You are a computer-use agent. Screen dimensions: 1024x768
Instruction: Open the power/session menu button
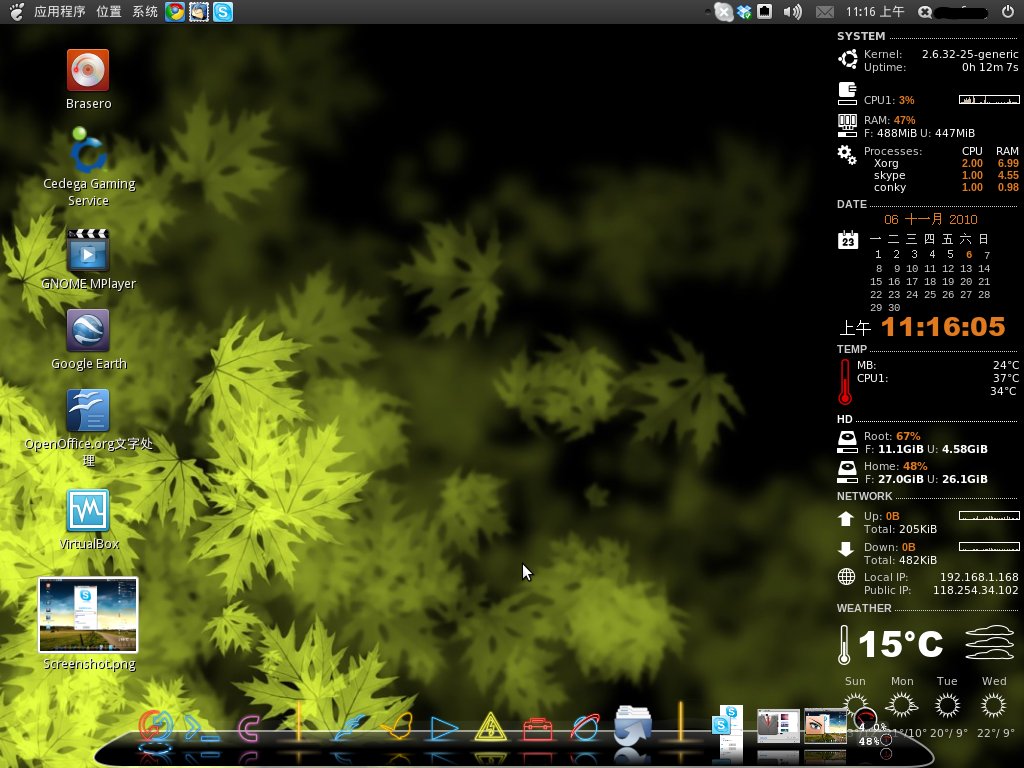coord(1008,12)
